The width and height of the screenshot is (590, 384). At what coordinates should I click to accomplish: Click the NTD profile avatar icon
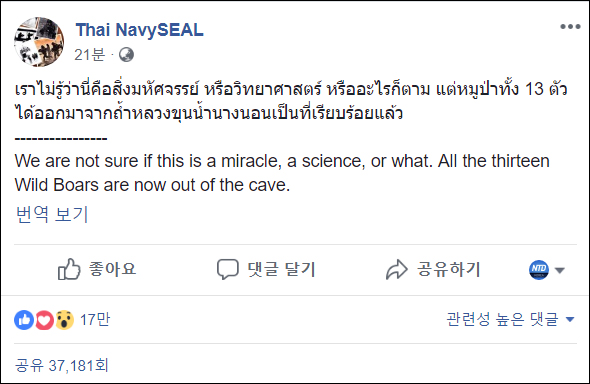pyautogui.click(x=539, y=270)
